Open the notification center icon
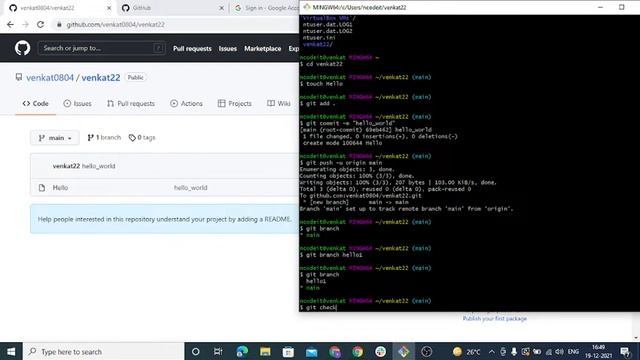The height and width of the screenshot is (360, 640). click(x=625, y=351)
